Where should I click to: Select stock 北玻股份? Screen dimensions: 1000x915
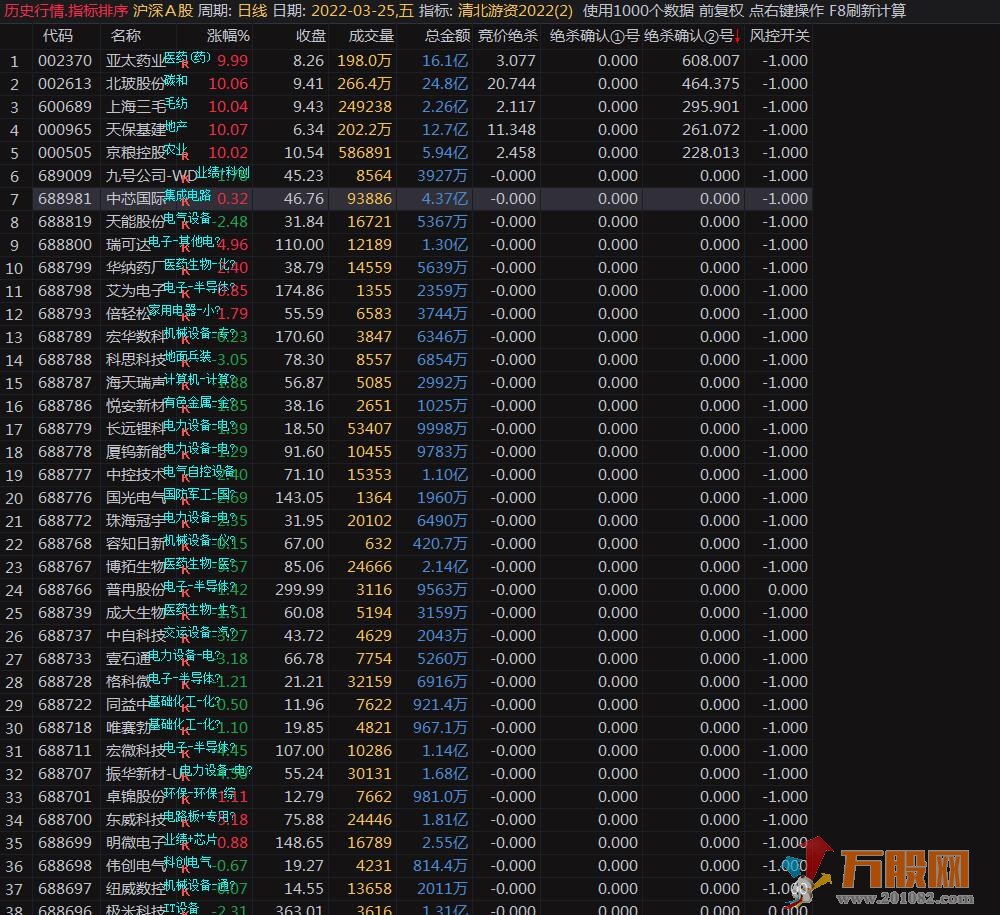(x=135, y=84)
